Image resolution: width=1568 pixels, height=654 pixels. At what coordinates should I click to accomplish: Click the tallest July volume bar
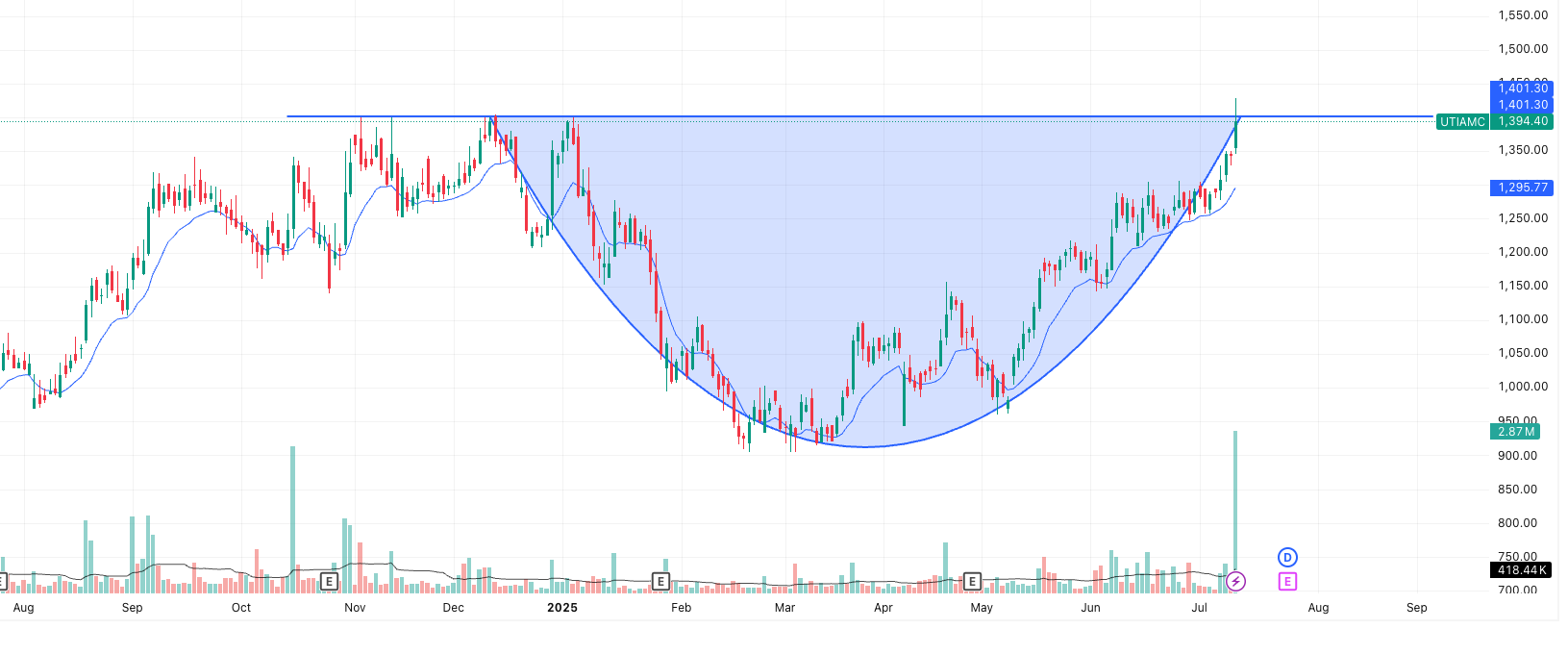[1235, 510]
